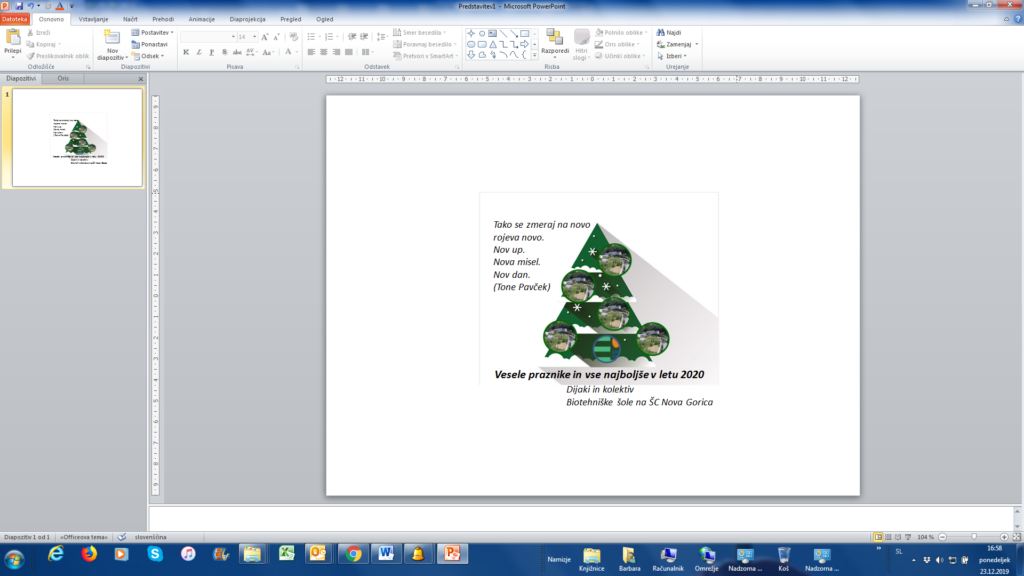Toggle center text alignment
The width and height of the screenshot is (1024, 576).
pyautogui.click(x=324, y=52)
